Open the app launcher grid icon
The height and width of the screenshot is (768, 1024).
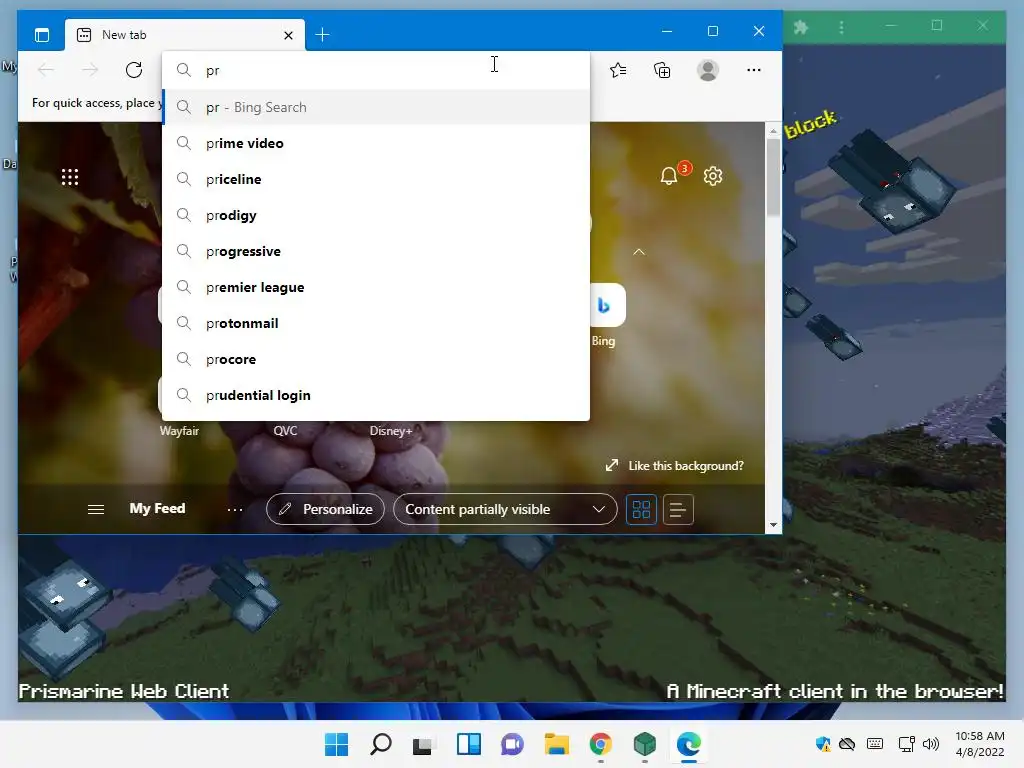pyautogui.click(x=70, y=177)
